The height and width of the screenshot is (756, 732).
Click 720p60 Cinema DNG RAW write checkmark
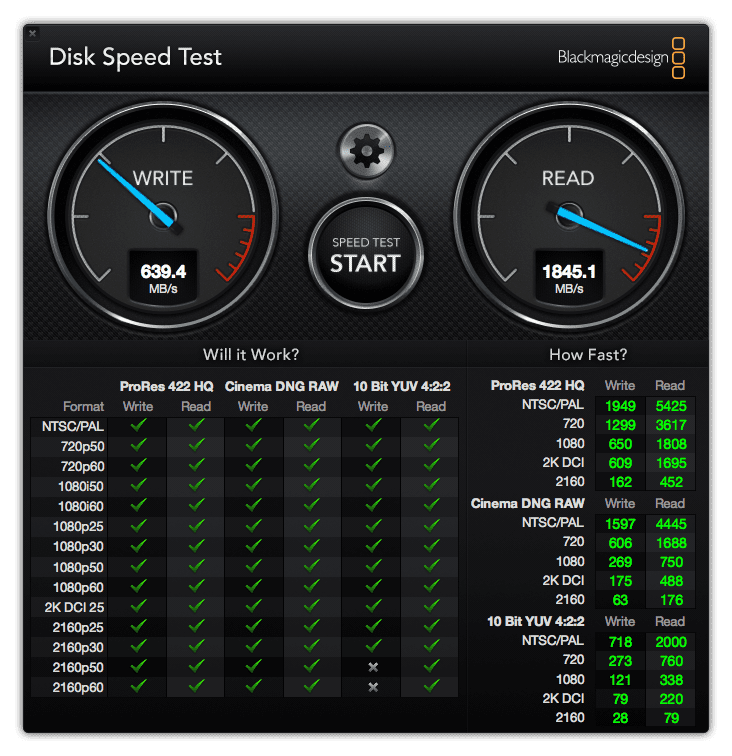(253, 465)
